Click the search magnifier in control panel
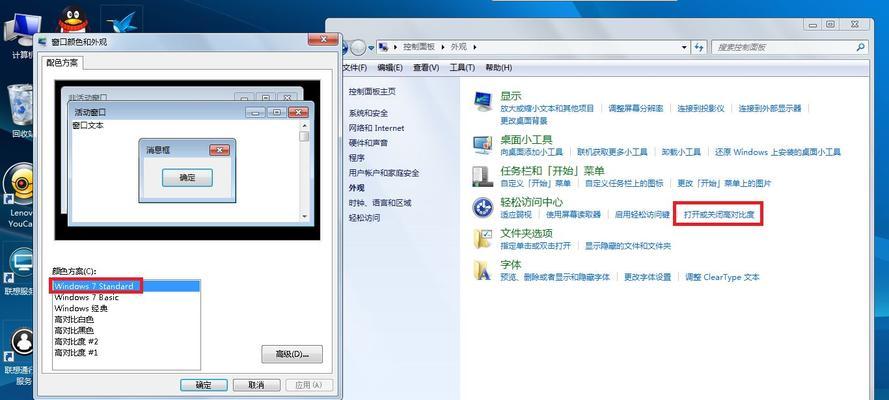The width and height of the screenshot is (889, 400). (861, 47)
